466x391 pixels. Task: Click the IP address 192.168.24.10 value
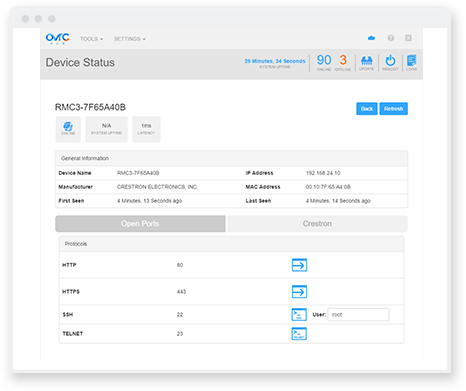323,173
